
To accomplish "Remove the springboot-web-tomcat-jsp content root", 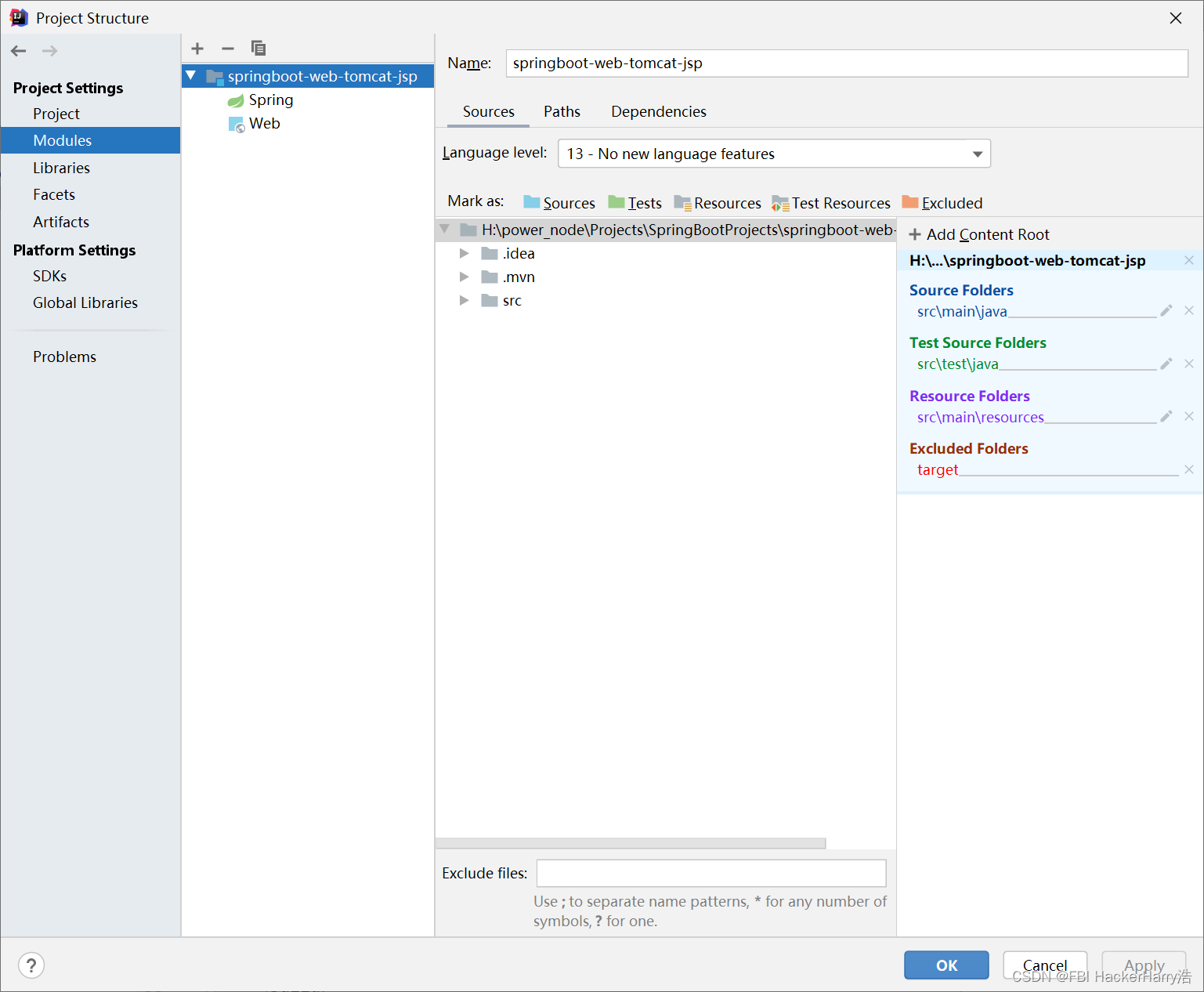I will [1189, 260].
